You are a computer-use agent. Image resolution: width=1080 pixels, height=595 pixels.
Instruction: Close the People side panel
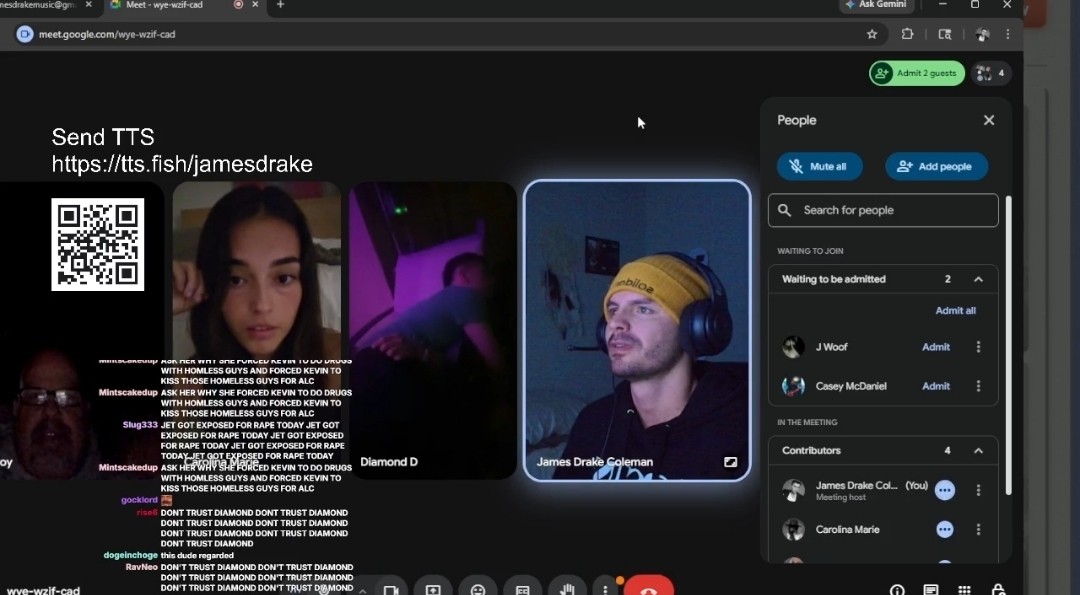point(989,121)
